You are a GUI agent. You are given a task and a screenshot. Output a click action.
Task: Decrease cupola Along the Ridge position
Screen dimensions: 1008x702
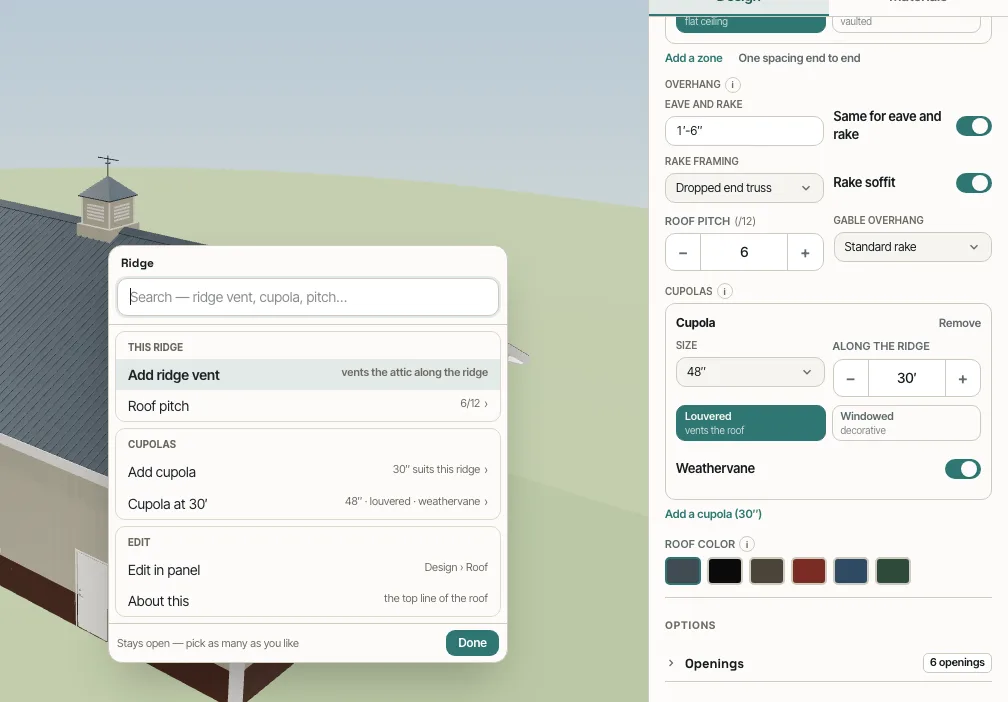point(850,379)
